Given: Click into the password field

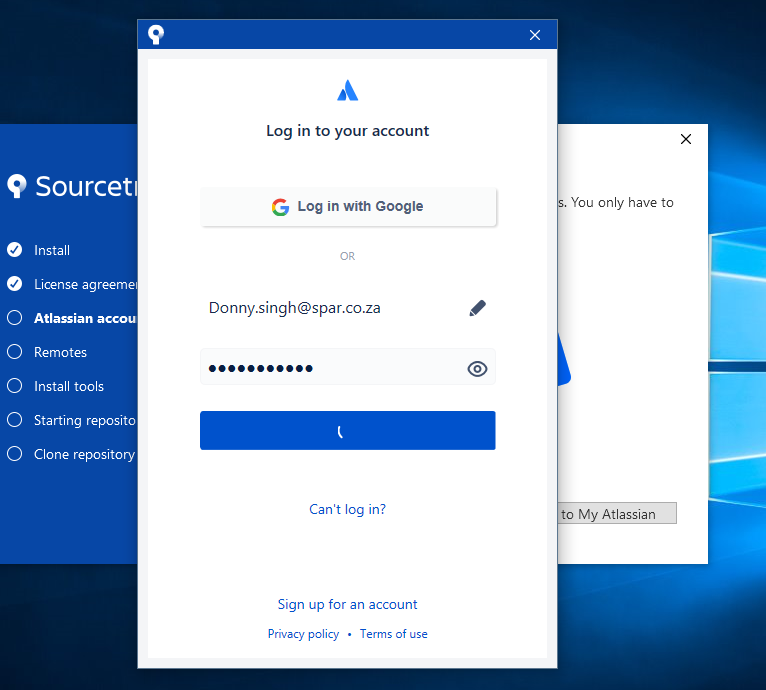Looking at the screenshot, I should [348, 367].
